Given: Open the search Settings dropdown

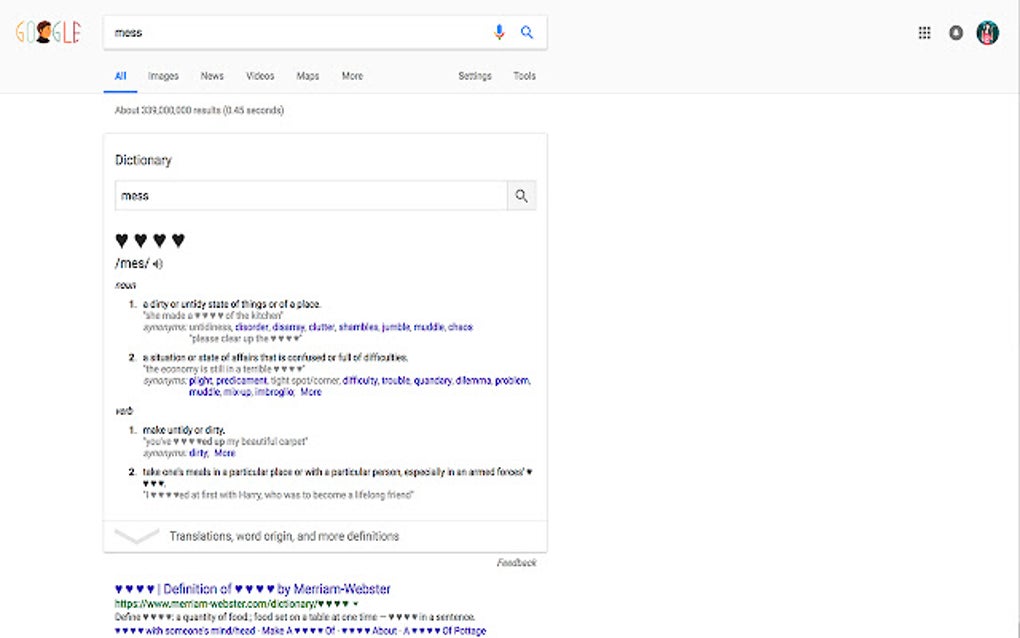Looking at the screenshot, I should click(474, 76).
